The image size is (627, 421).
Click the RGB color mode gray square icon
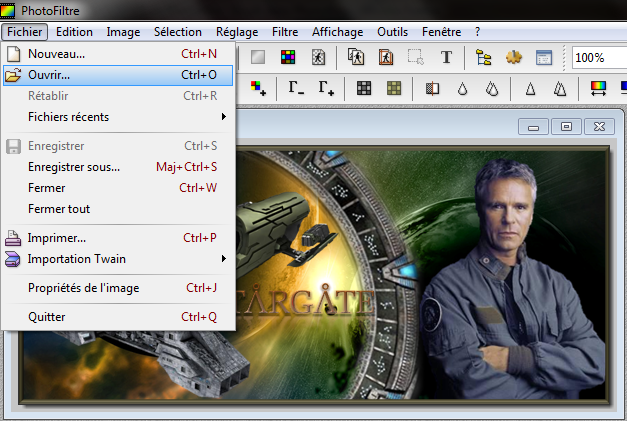[x=258, y=57]
